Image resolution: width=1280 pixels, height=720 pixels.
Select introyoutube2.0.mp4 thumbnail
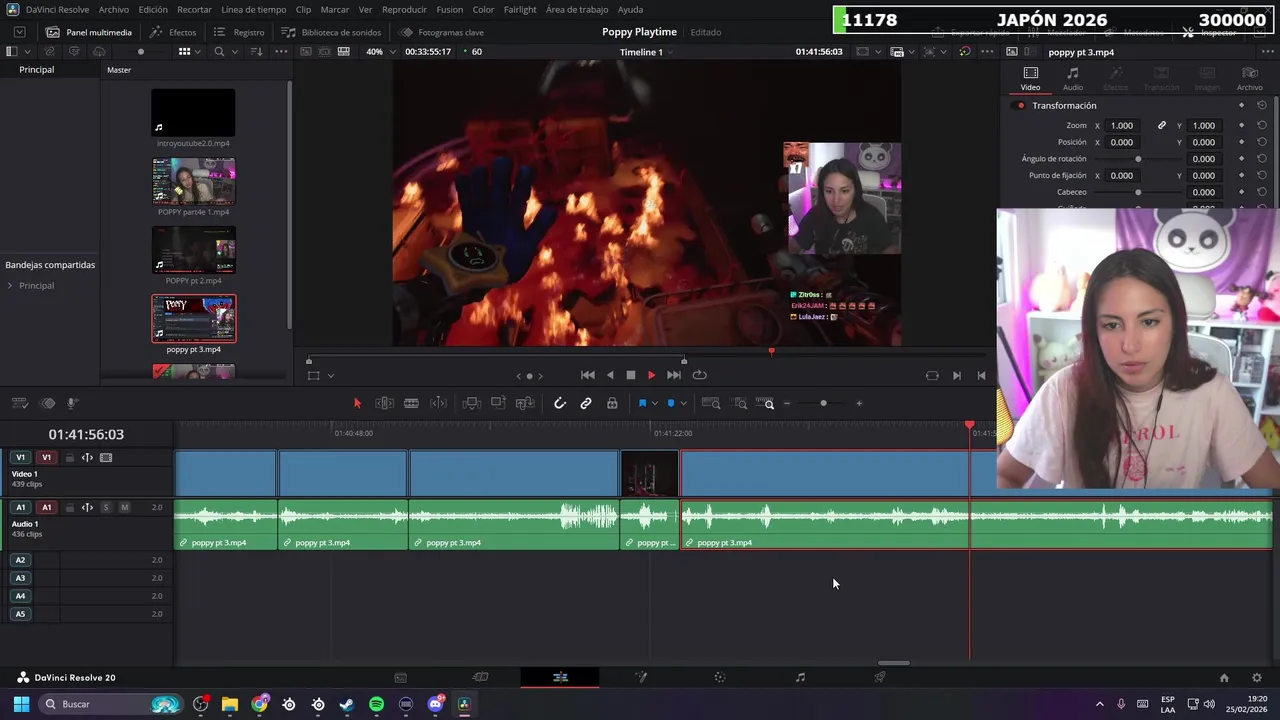(193, 112)
